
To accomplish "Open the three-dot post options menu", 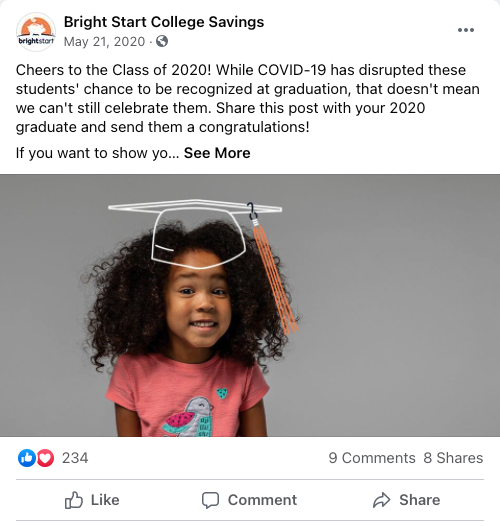I will (x=466, y=30).
